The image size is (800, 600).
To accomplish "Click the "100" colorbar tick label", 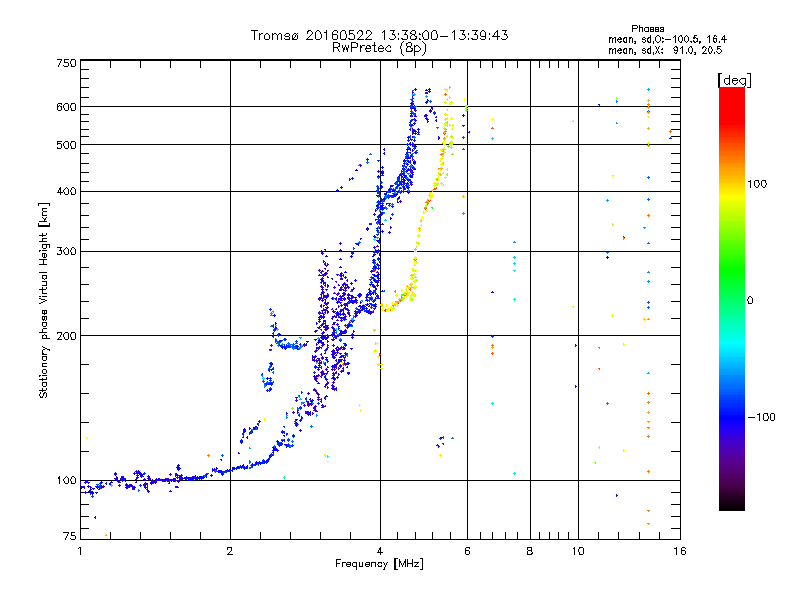I will 757,184.
